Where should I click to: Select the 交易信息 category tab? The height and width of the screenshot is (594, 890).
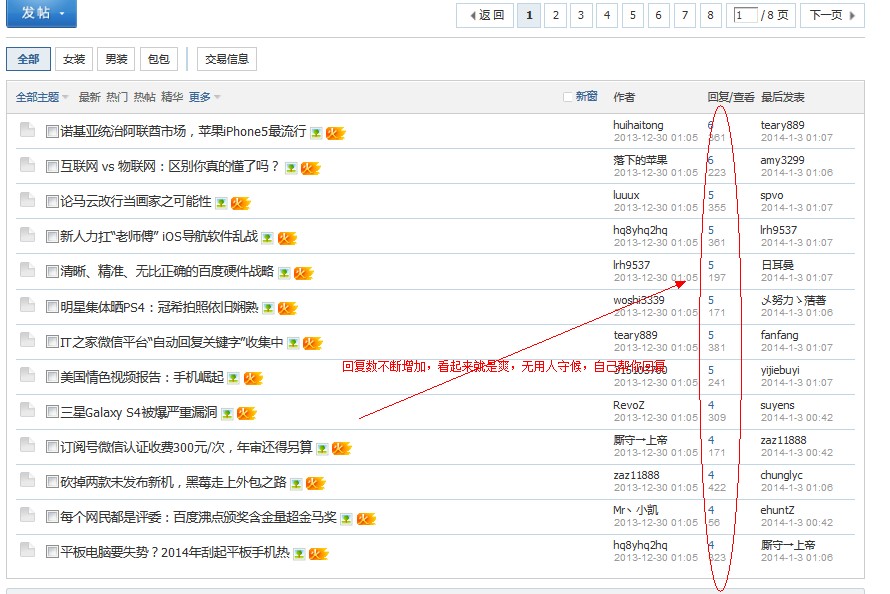(226, 59)
